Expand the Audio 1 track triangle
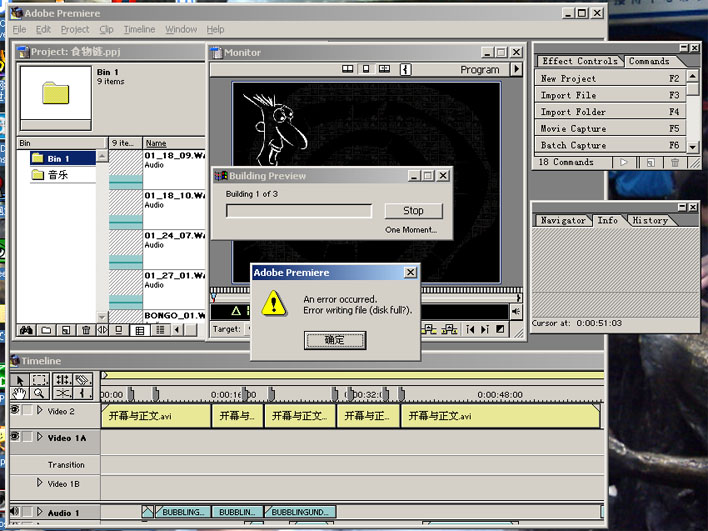The width and height of the screenshot is (708, 531). (40, 512)
